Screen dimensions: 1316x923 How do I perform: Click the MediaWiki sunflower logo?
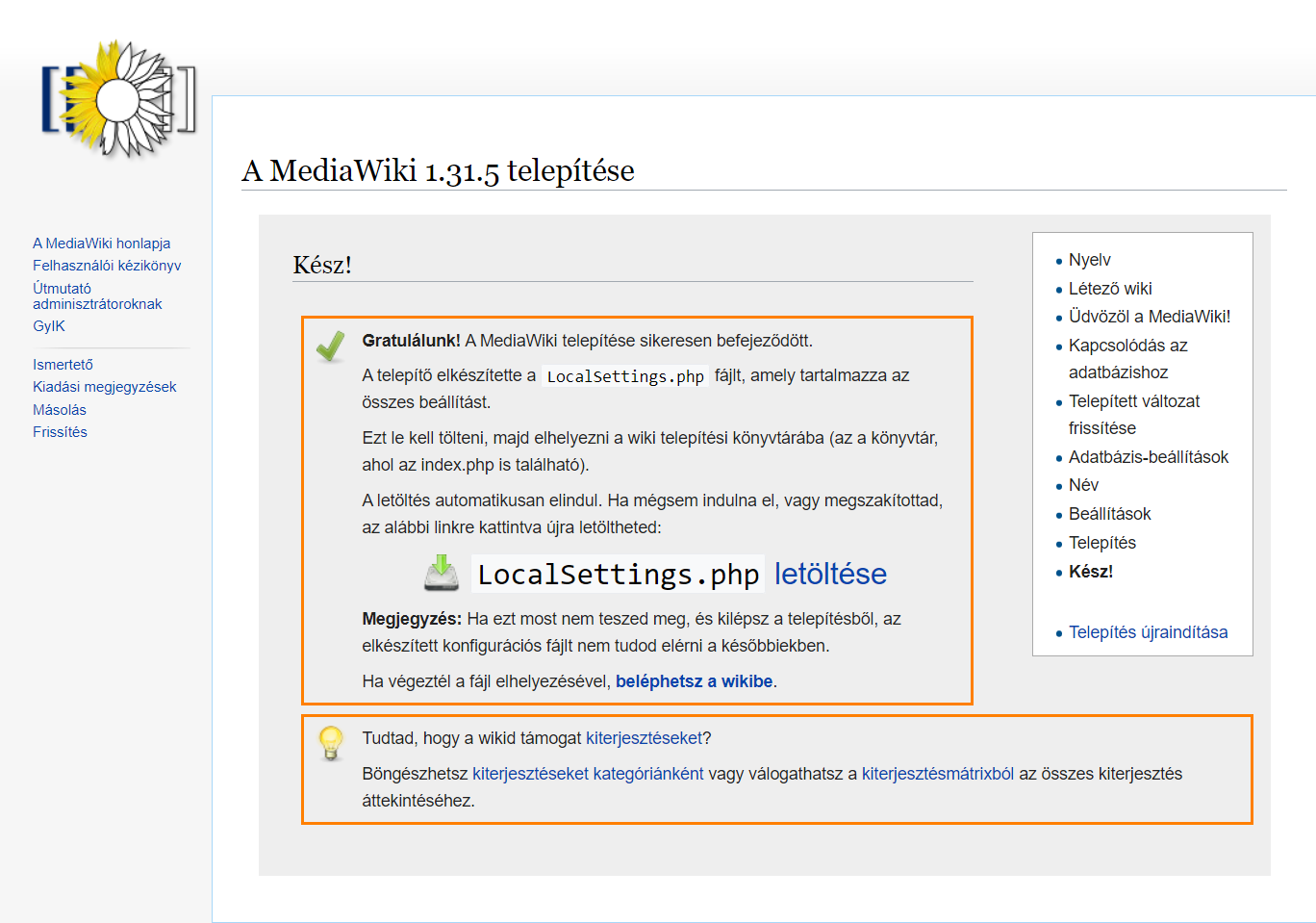118,99
